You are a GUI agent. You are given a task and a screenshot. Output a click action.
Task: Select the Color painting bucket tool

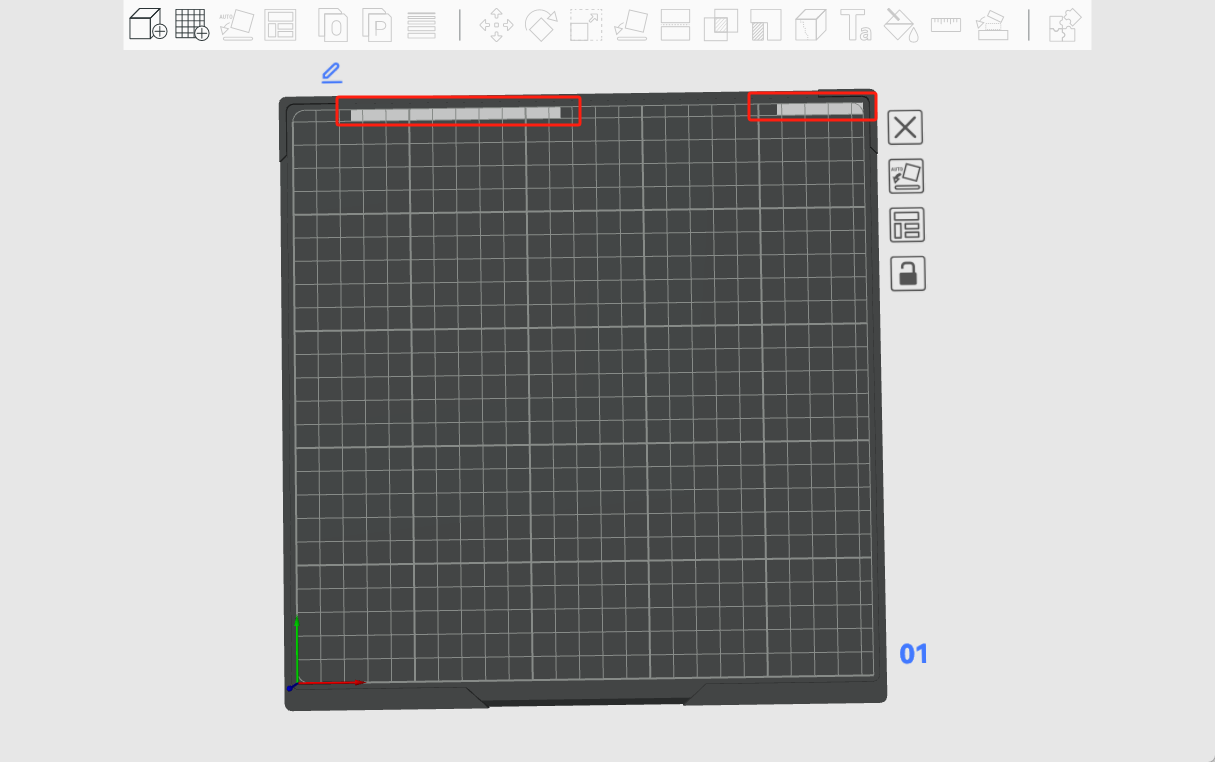pos(901,25)
